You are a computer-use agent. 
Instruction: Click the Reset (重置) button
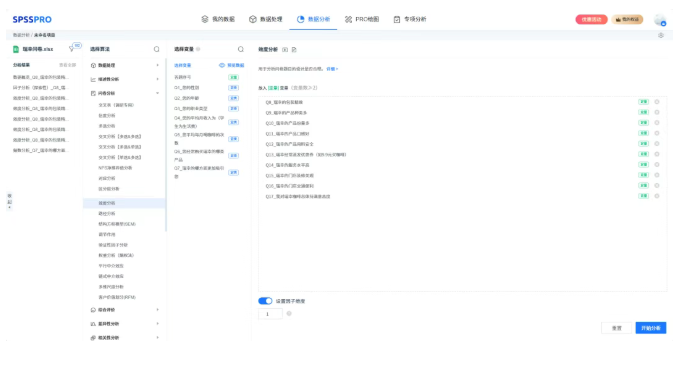pos(616,328)
